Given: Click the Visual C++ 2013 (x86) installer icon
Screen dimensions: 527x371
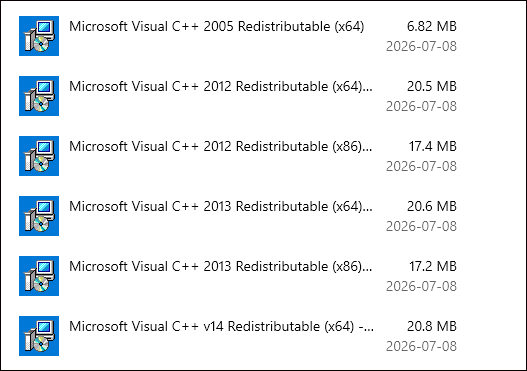Looking at the screenshot, I should click(39, 276).
